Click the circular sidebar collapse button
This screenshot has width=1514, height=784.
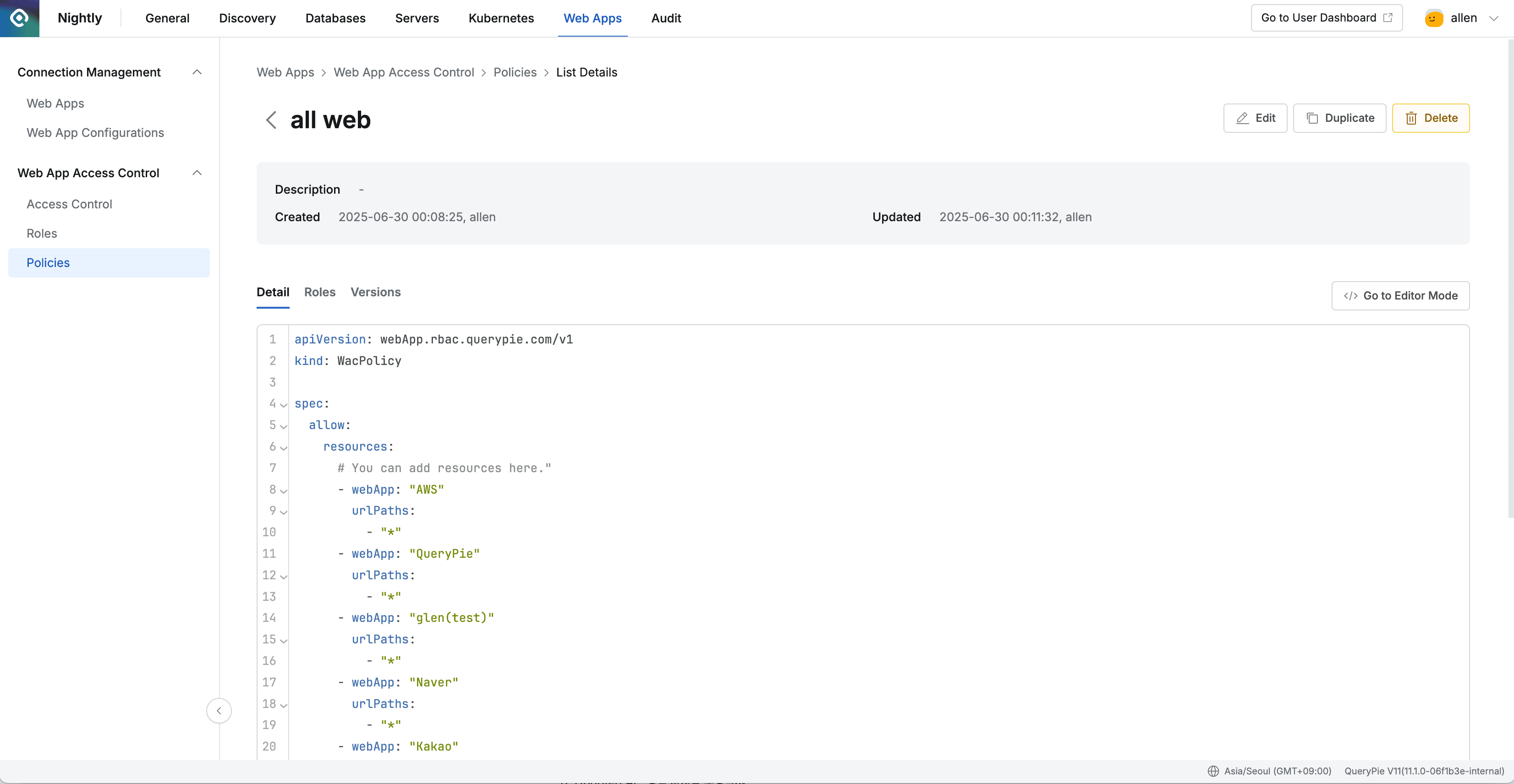coord(219,711)
